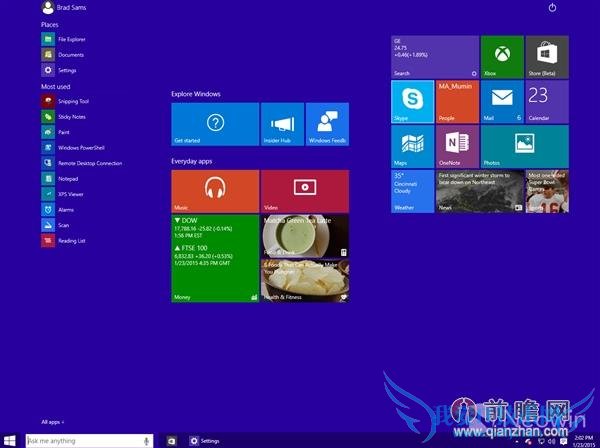The image size is (600, 448).
Task: Open Sports tile with football player
Action: pyautogui.click(x=547, y=191)
